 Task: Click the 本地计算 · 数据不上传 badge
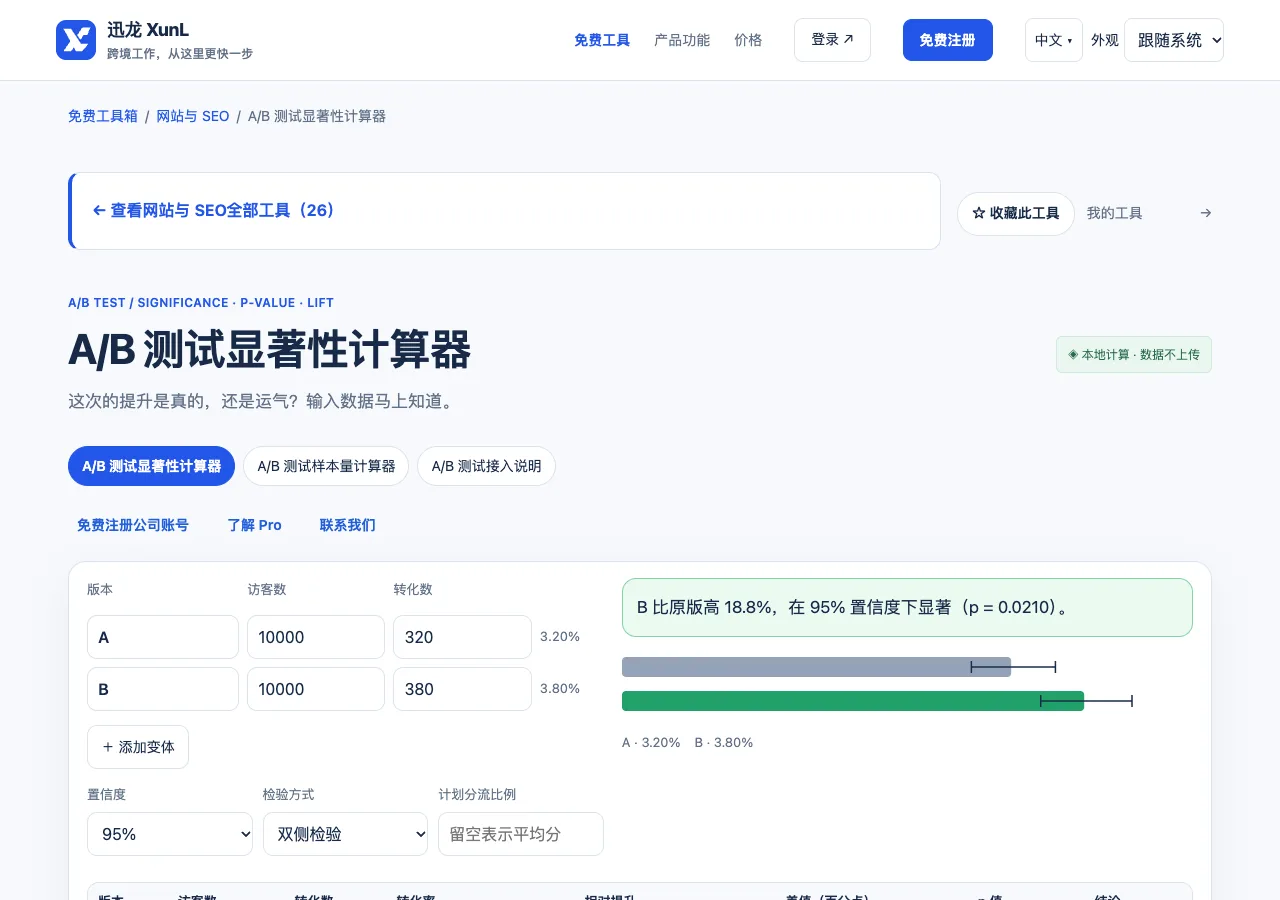[x=1134, y=355]
